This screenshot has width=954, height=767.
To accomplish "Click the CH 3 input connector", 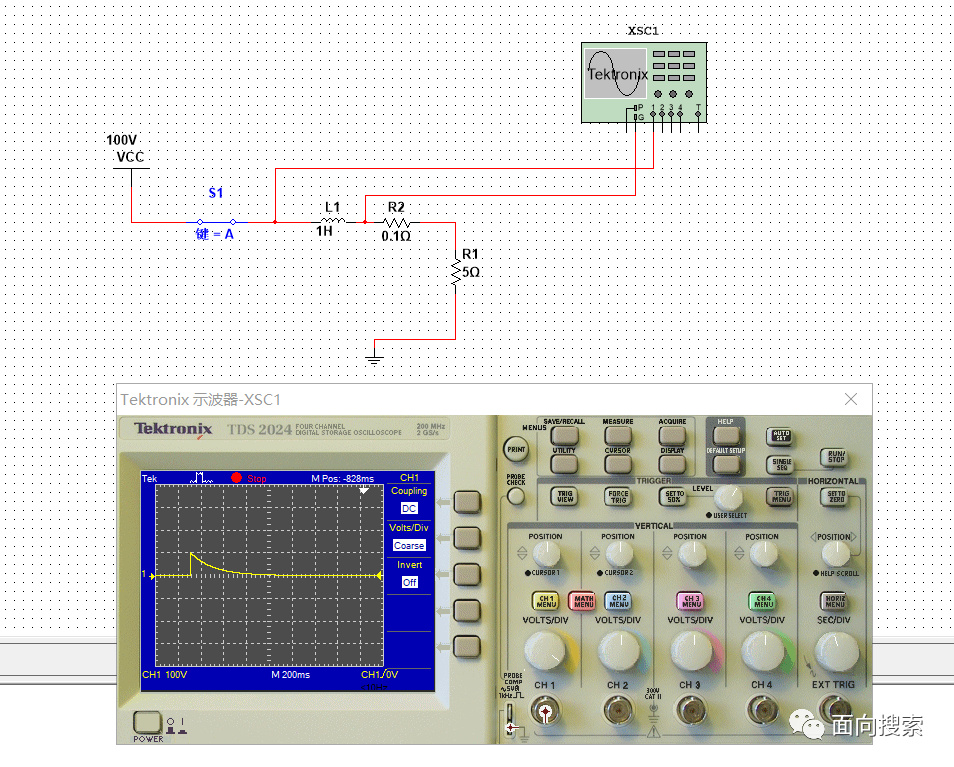I will click(691, 710).
